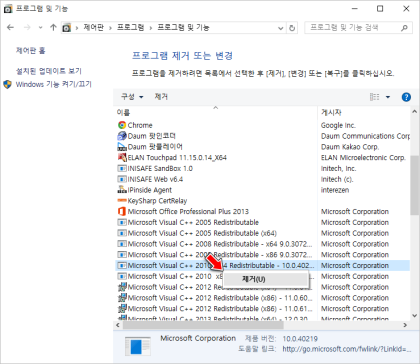Sort by the 게시자 column header
420x364 pixels.
coord(364,112)
